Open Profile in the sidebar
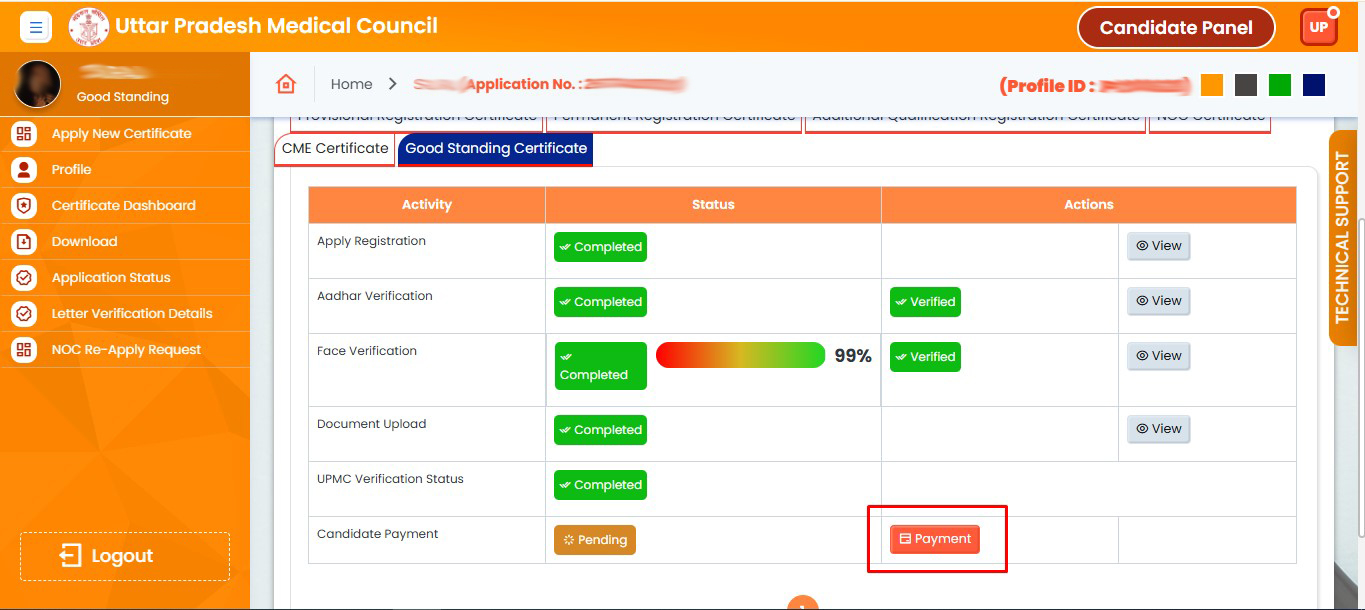Image resolution: width=1365 pixels, height=610 pixels. pos(71,169)
